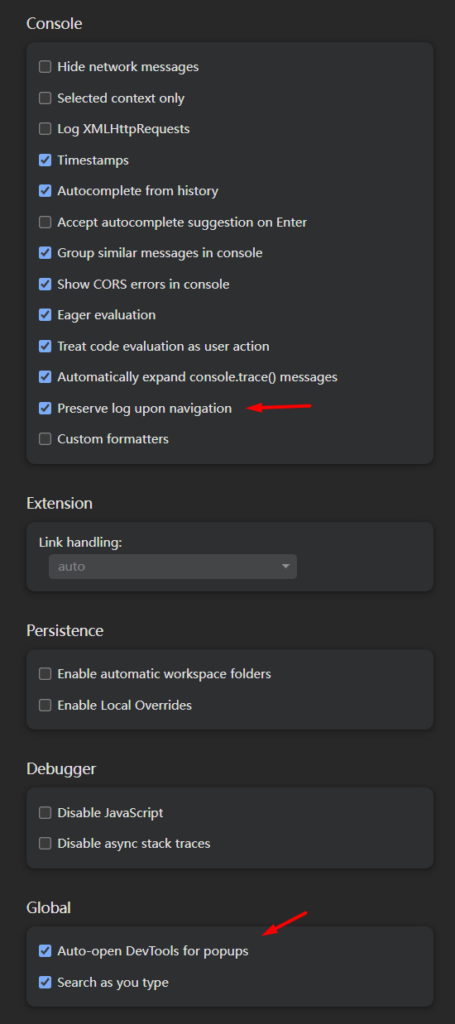
Task: Enable automatic workspace folders
Action: click(x=45, y=673)
